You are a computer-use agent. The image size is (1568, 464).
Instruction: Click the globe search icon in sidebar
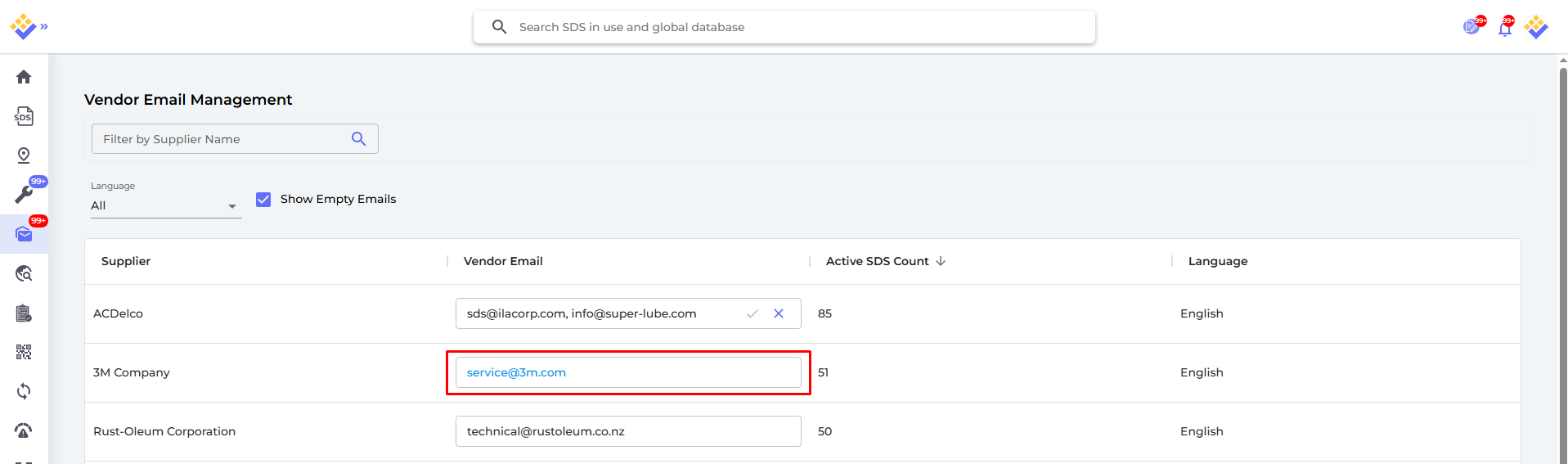click(24, 273)
